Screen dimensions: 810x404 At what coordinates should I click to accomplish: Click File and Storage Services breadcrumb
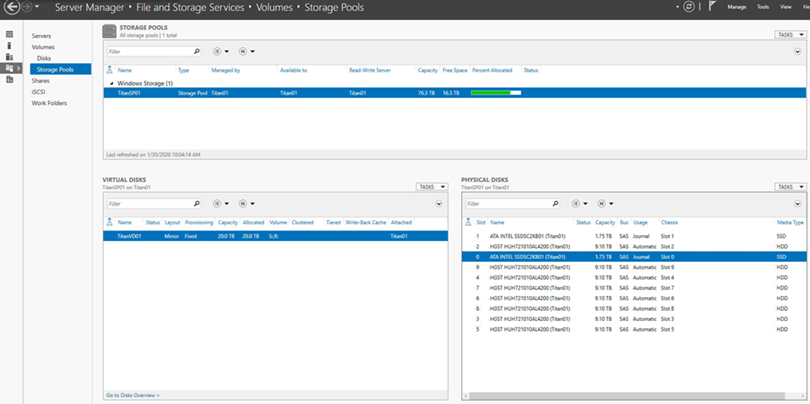[192, 8]
